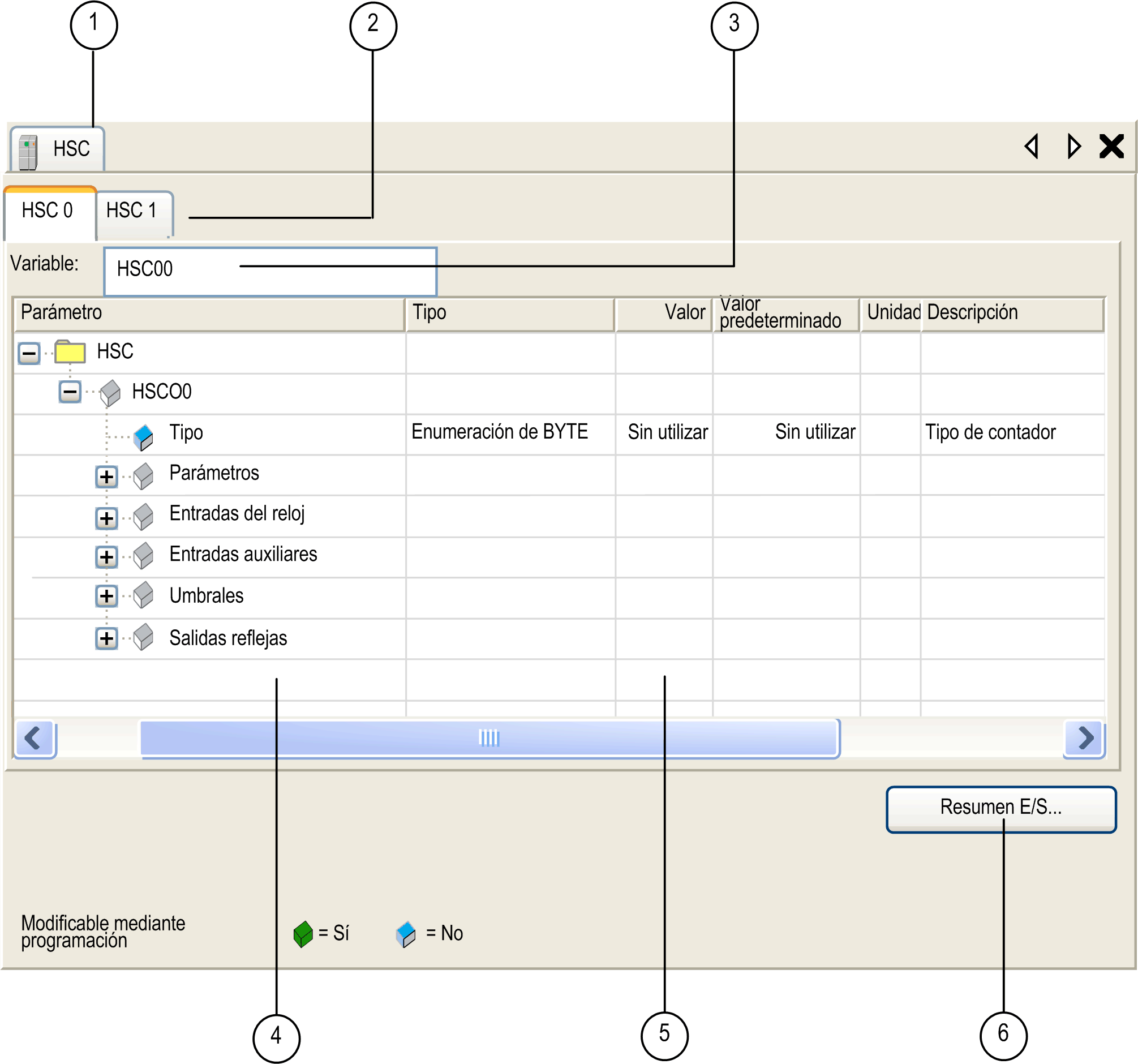
Task: Expand the Entradas del reloj node
Action: tap(106, 518)
